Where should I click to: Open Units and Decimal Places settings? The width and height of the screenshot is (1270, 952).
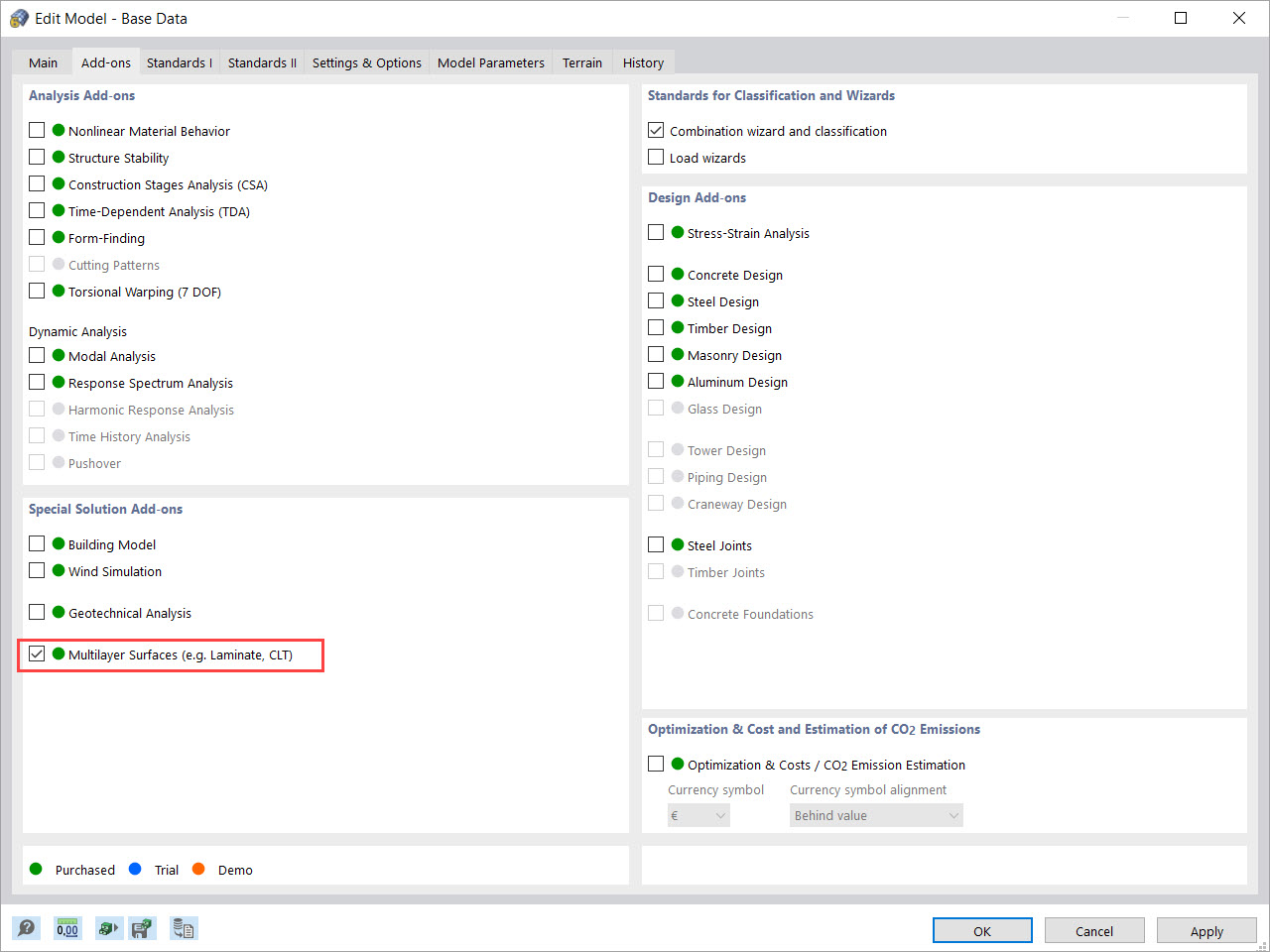click(x=67, y=928)
